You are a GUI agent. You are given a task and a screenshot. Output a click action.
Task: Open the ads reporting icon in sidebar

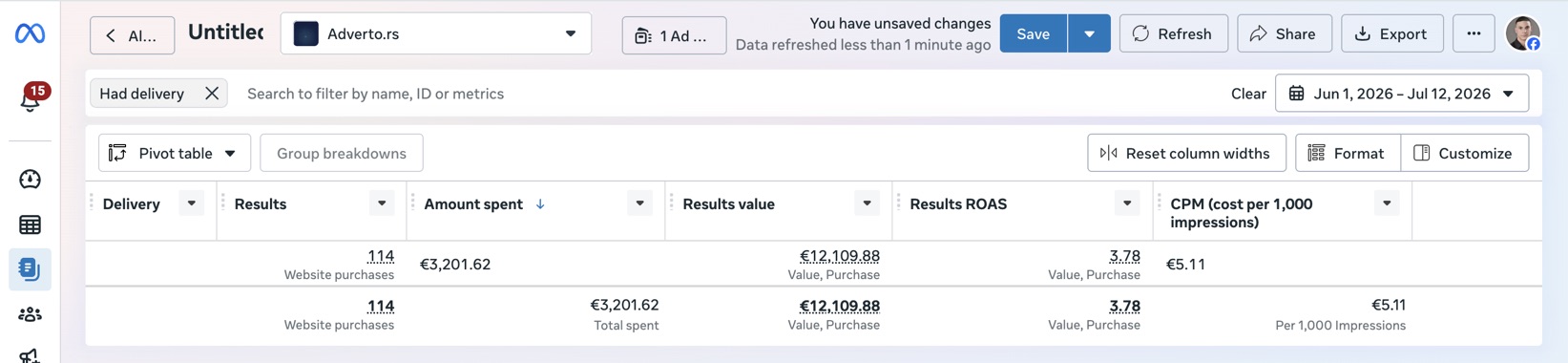click(30, 269)
